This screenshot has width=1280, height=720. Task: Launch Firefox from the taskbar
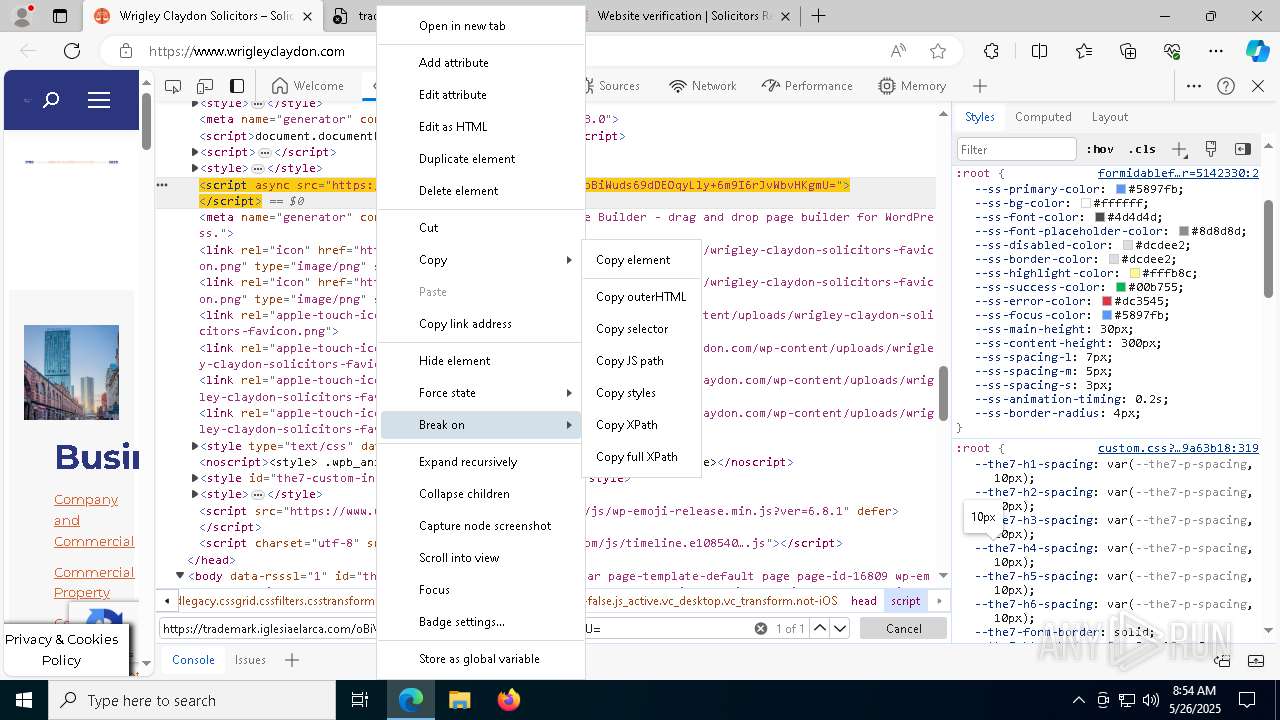509,700
